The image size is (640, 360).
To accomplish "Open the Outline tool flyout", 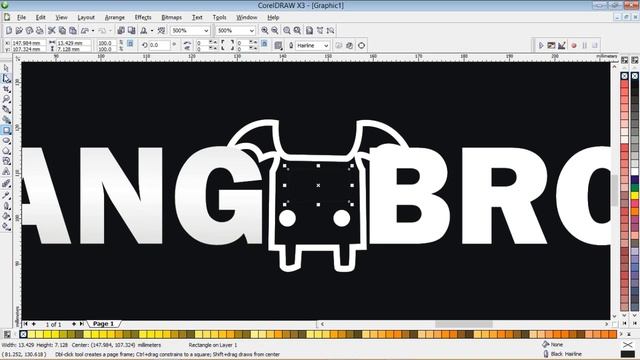I will [6, 206].
